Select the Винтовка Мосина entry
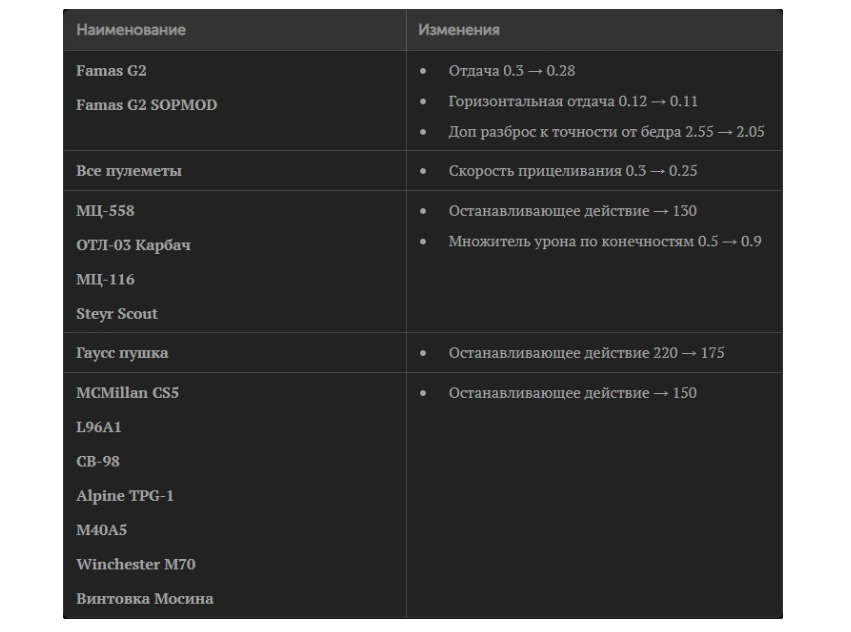The height and width of the screenshot is (632, 851). (x=144, y=599)
